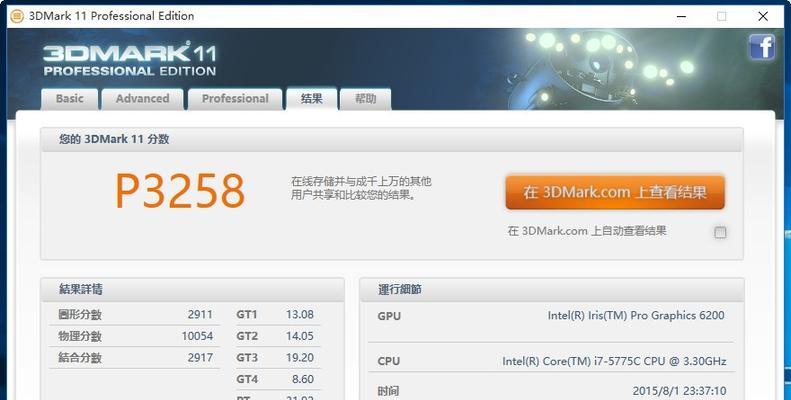Open the 帮助 tab
Image resolution: width=791 pixels, height=400 pixels.
tap(365, 99)
